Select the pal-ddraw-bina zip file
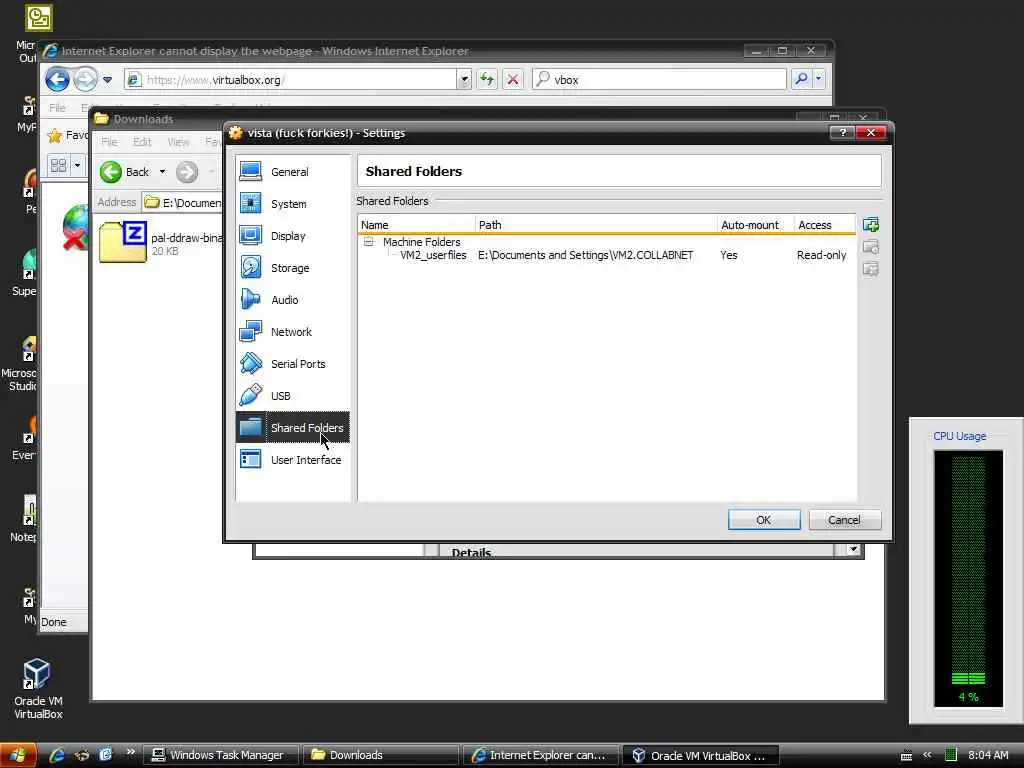1024x768 pixels. 161,242
